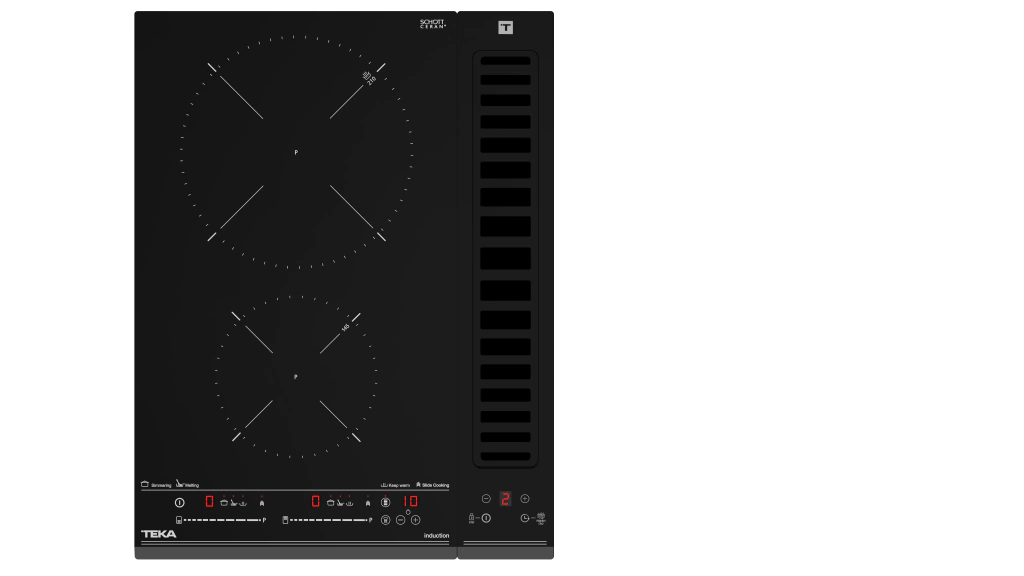This screenshot has width=1024, height=576.
Task: Select simmering pot icon for left zone
Action: (223, 502)
